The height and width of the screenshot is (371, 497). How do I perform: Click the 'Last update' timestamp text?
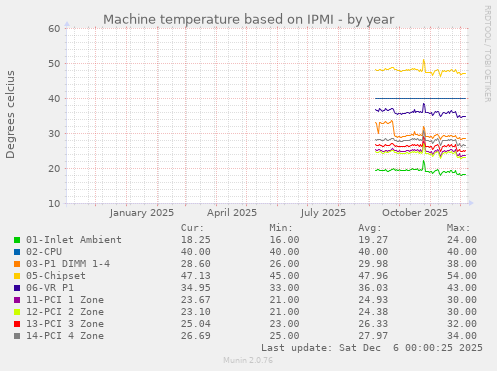[x=372, y=348]
